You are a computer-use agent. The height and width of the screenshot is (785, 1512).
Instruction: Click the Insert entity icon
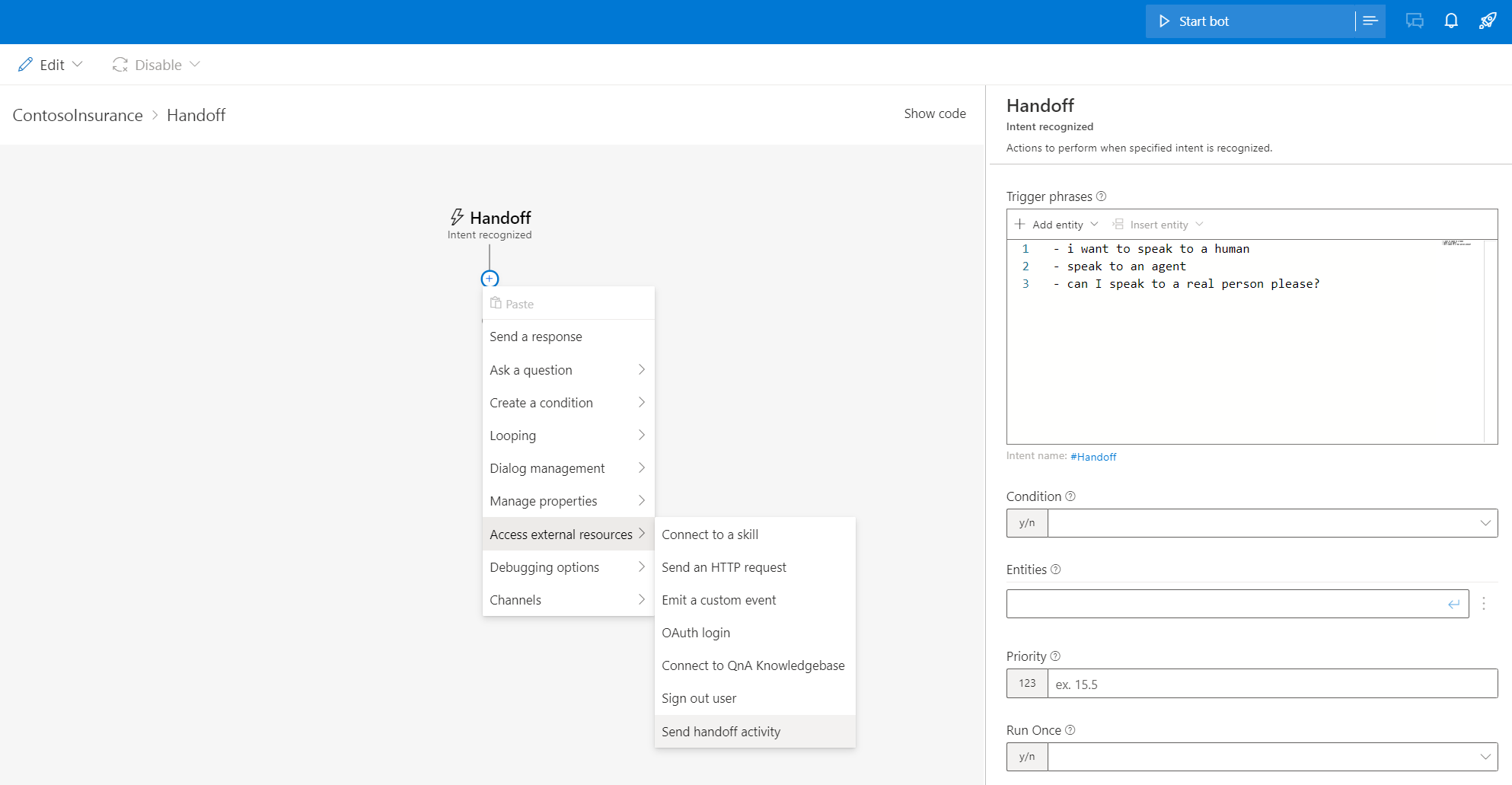click(1118, 224)
